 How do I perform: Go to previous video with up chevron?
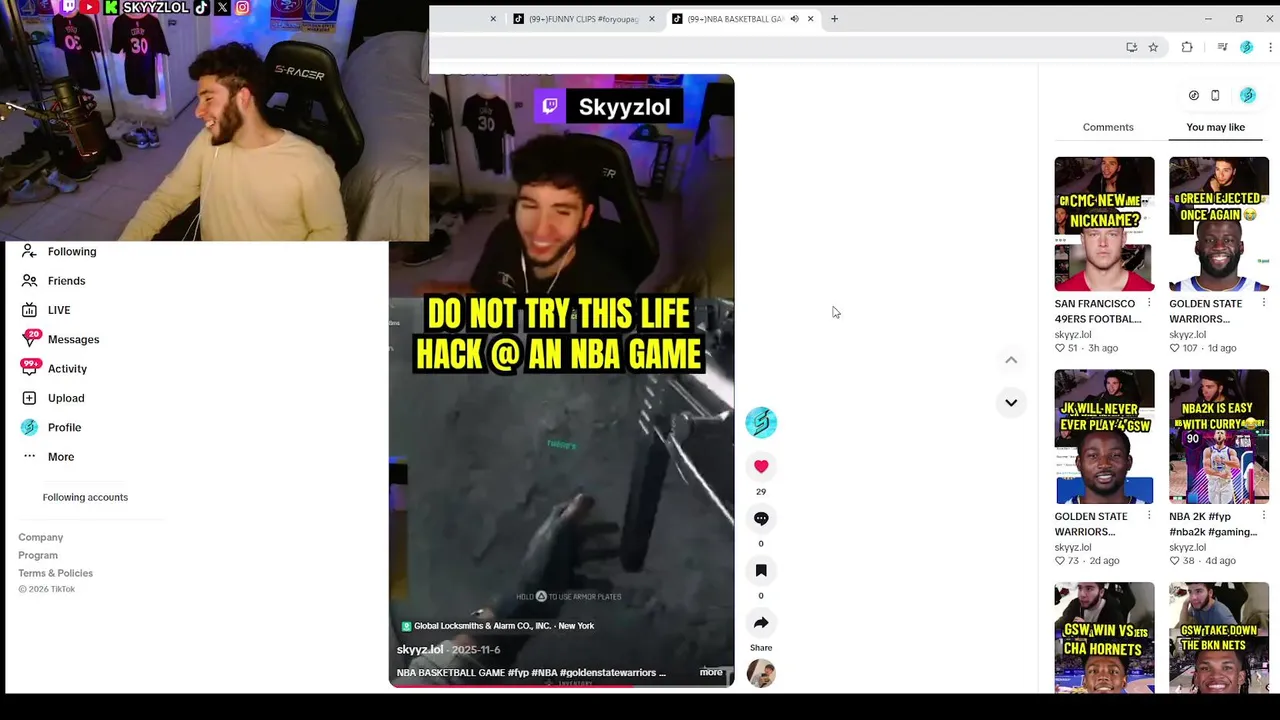point(1011,360)
